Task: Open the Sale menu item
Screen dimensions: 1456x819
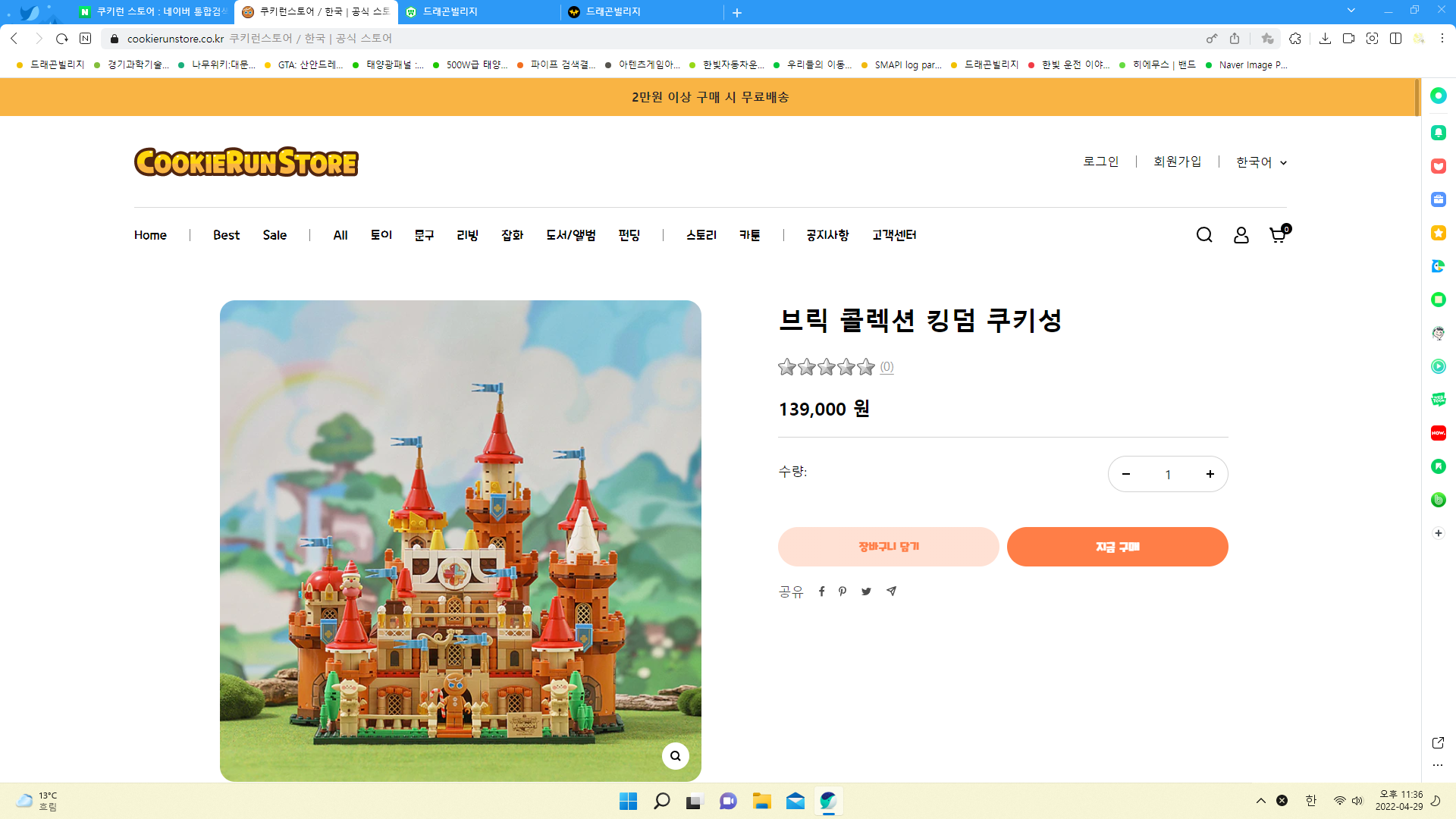Action: point(275,235)
